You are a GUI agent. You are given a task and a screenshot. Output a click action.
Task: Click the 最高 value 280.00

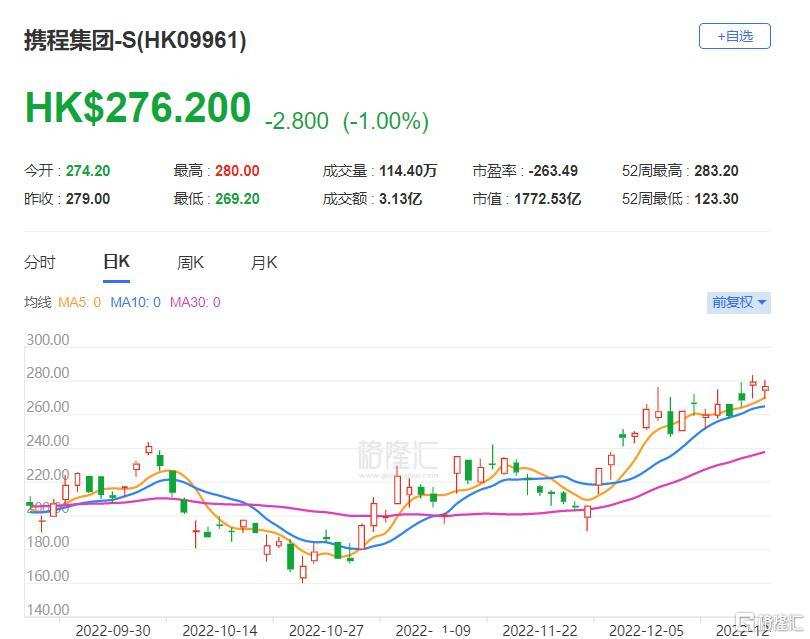[x=237, y=171]
